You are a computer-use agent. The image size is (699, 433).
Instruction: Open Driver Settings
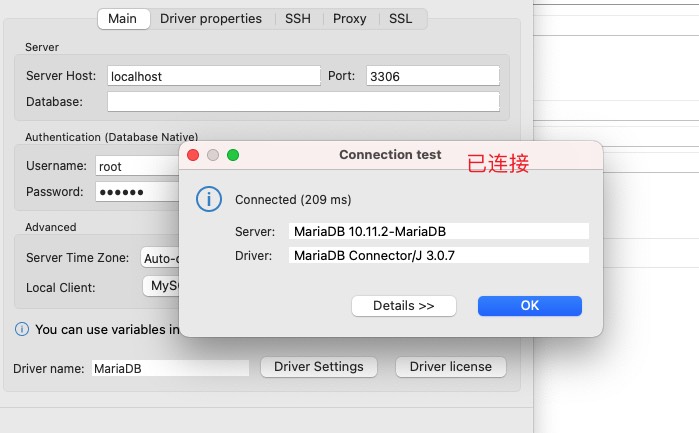(x=318, y=367)
